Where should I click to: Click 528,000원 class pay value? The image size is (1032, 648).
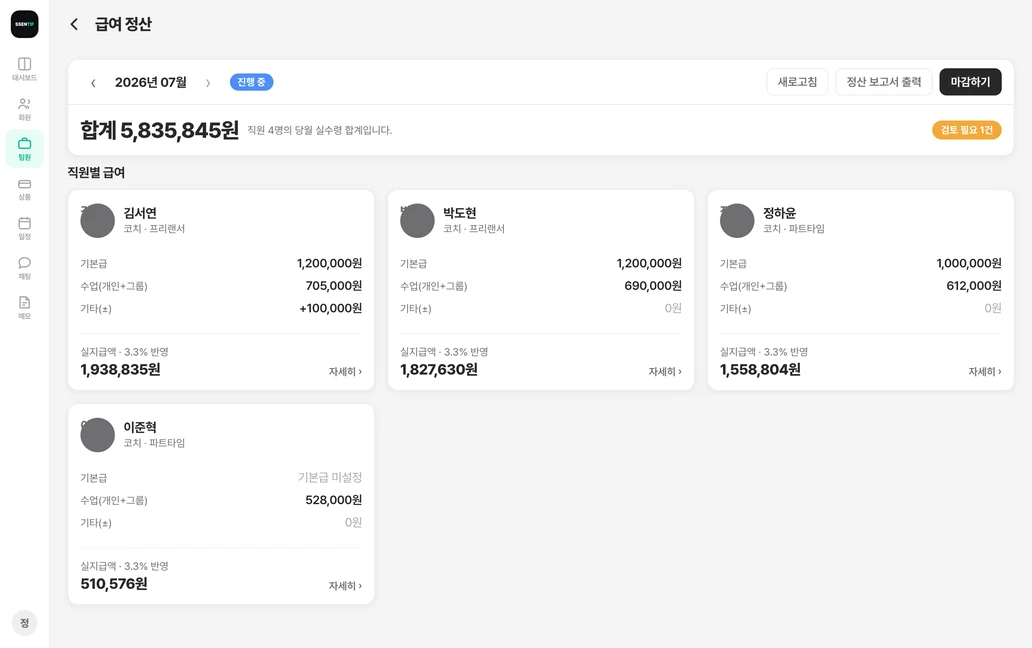334,501
